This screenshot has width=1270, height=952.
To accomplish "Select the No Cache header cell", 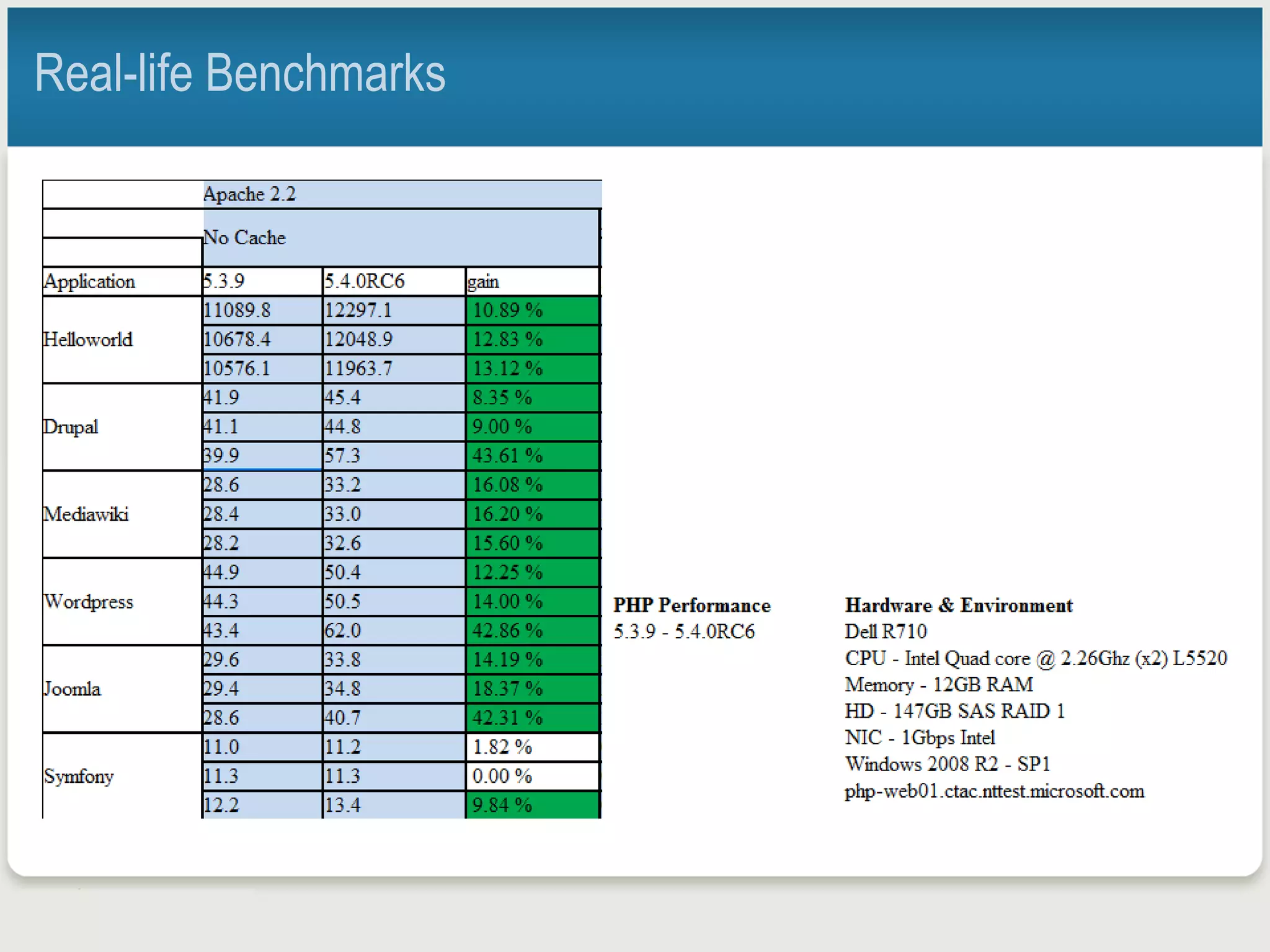I will pos(401,238).
